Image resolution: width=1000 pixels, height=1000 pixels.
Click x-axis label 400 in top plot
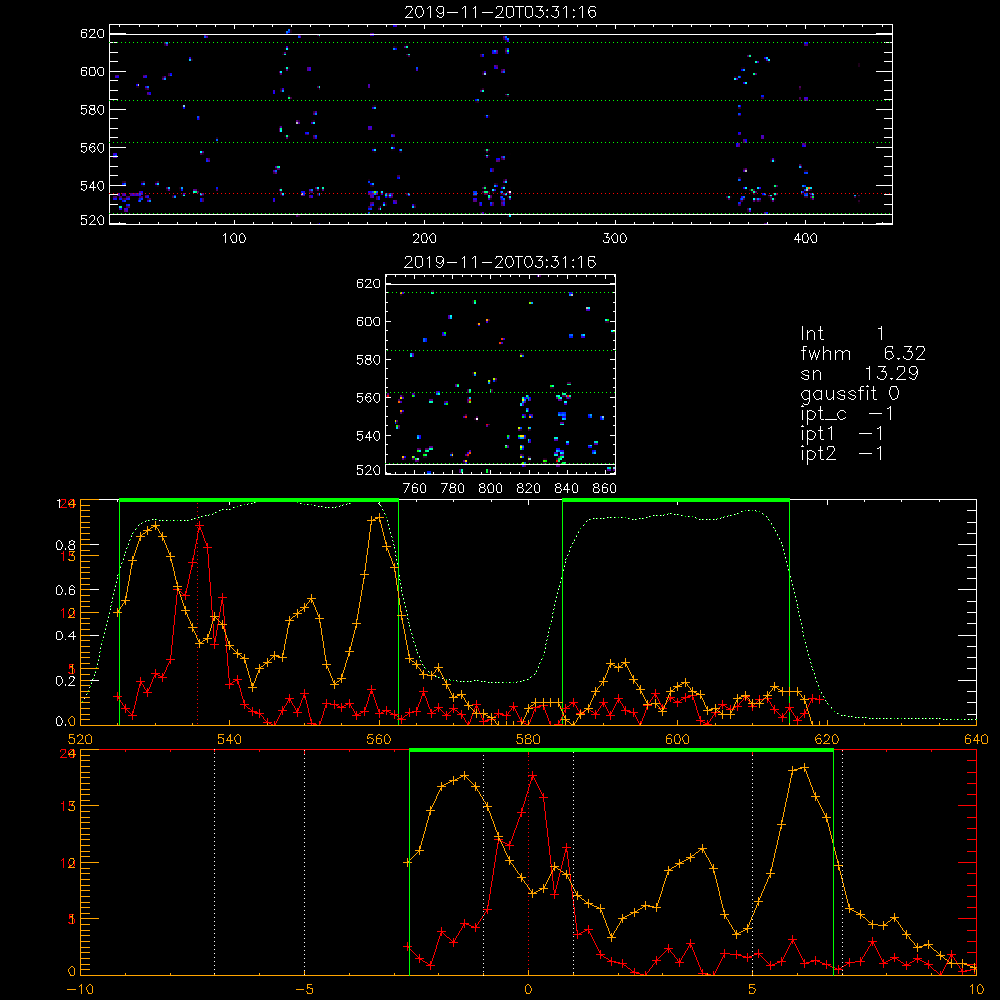click(805, 239)
